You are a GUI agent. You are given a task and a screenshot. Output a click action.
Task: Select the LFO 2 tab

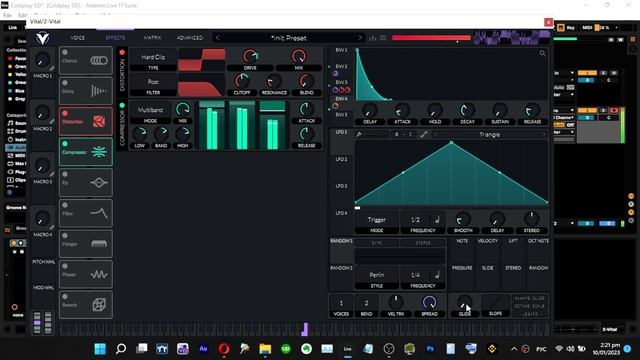pos(341,159)
